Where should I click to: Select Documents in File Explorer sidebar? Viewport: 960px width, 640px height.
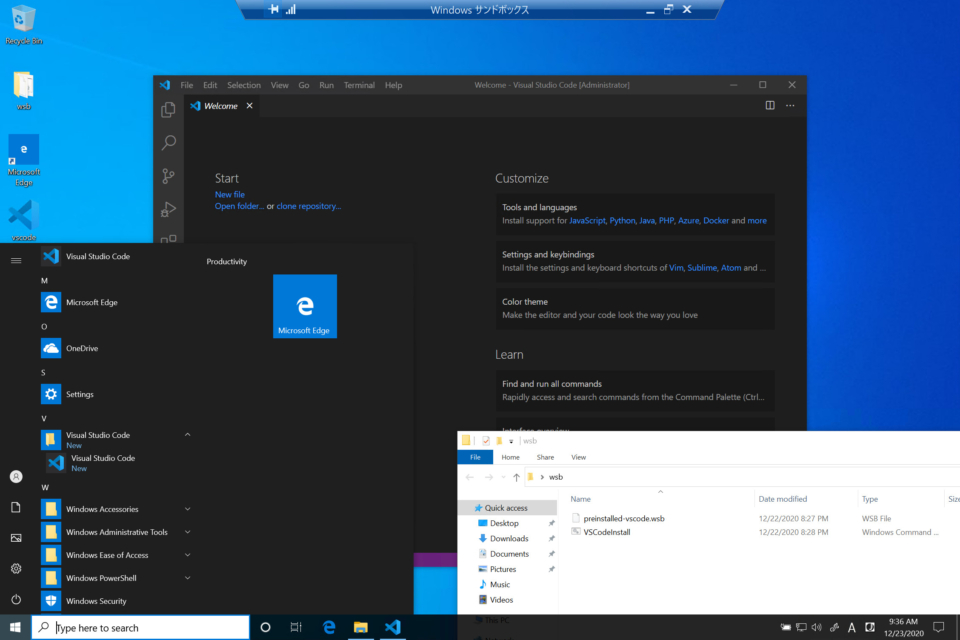point(509,554)
